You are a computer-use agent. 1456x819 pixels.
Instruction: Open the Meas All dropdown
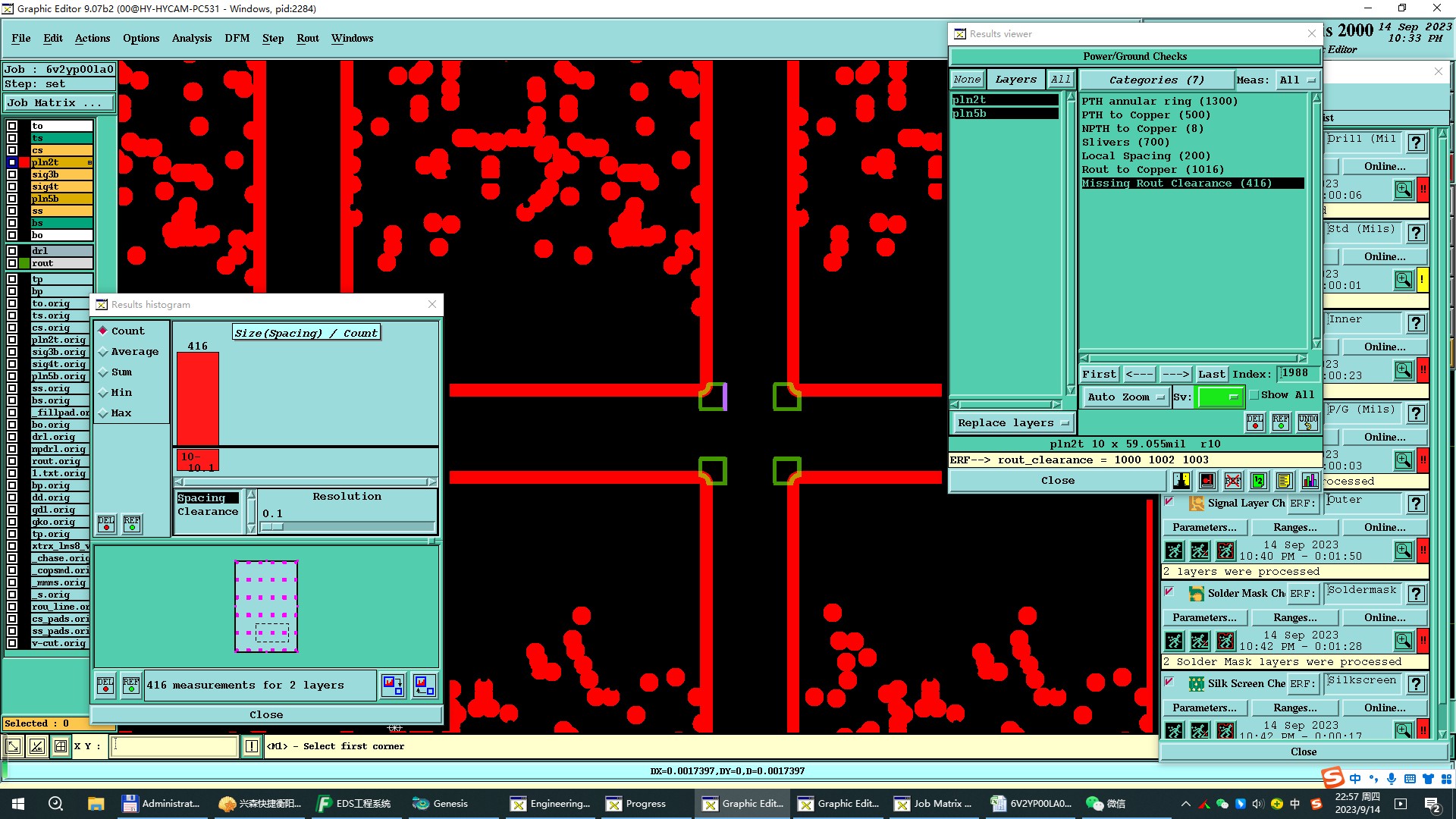pyautogui.click(x=1297, y=80)
